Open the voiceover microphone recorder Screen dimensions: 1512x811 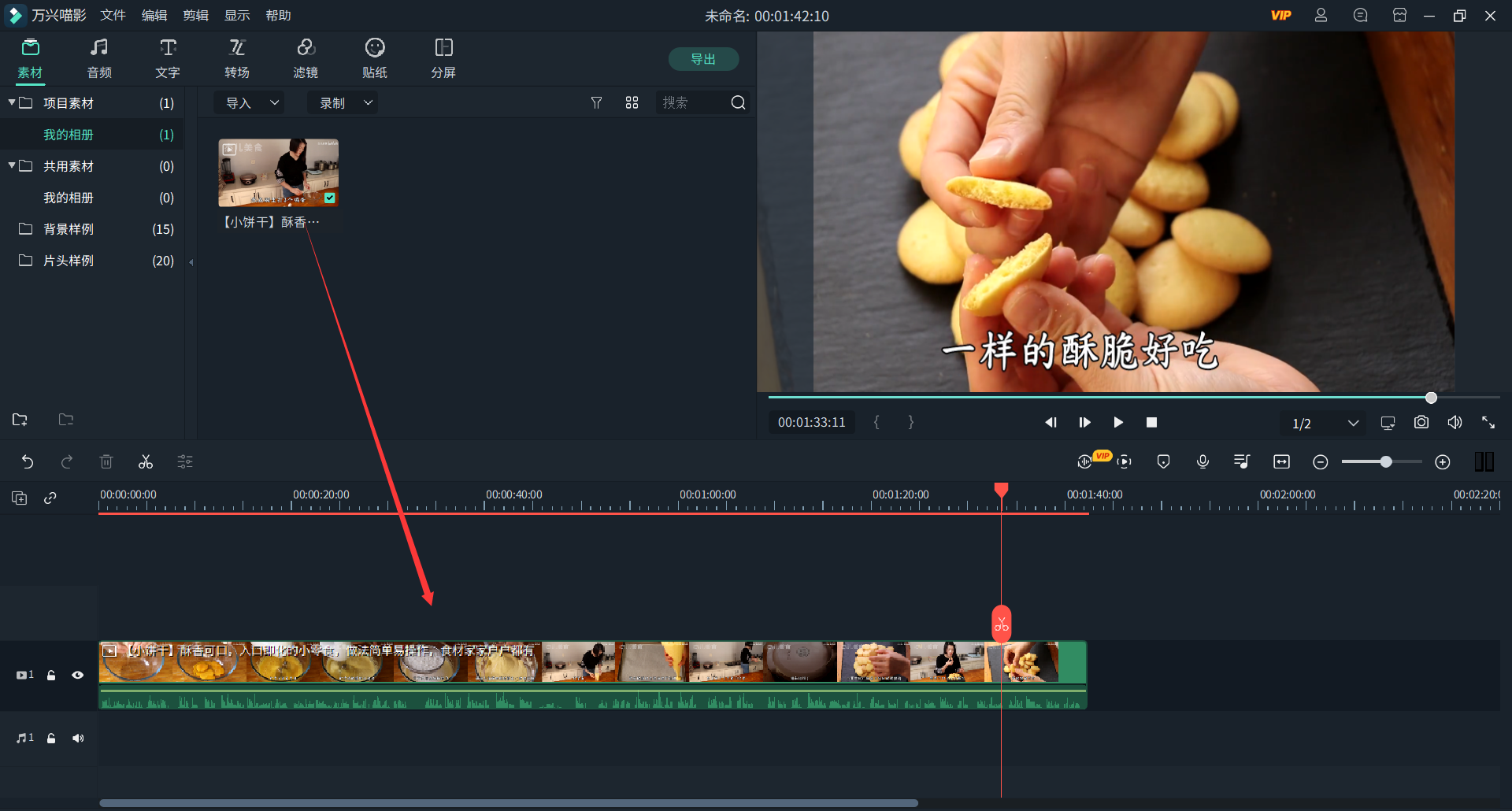point(1203,462)
